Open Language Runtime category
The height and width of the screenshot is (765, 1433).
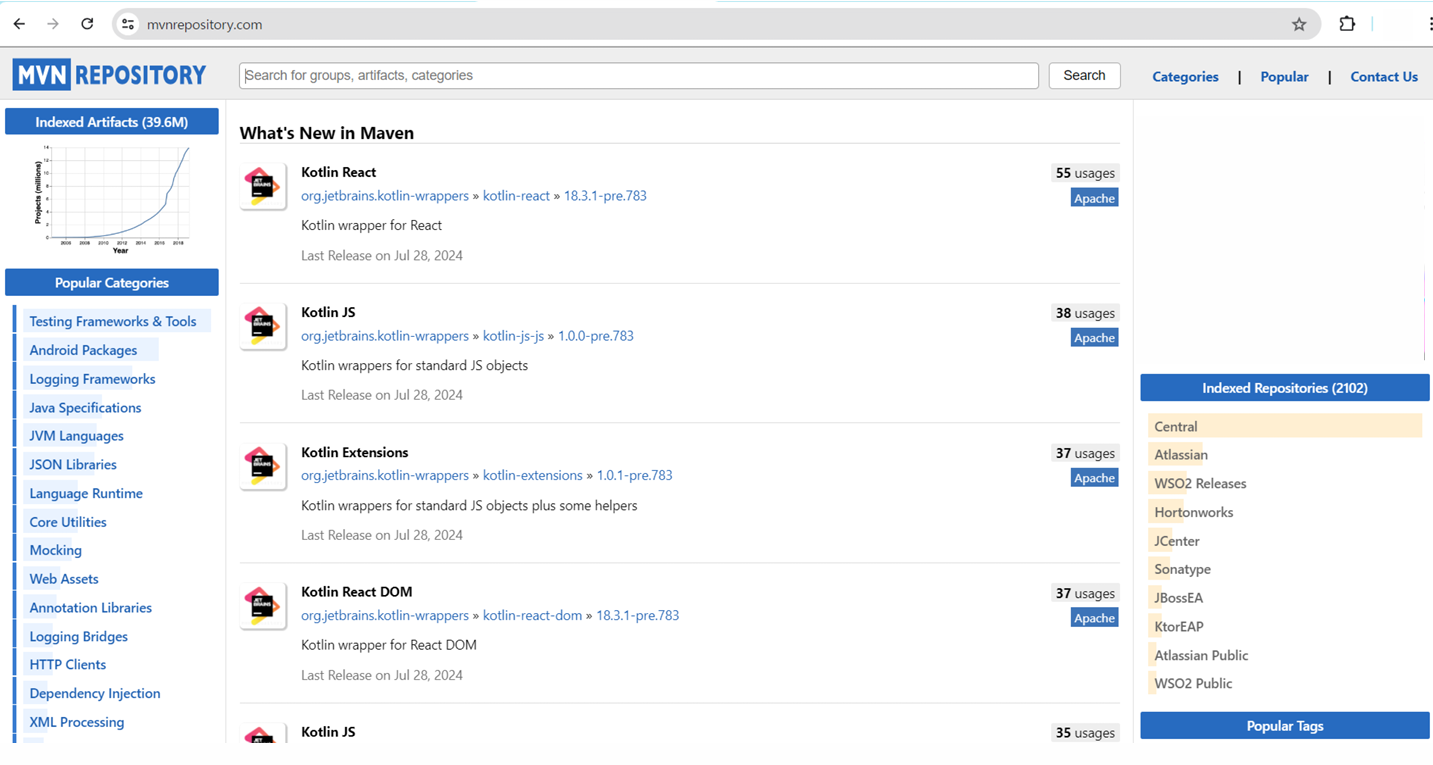[86, 493]
